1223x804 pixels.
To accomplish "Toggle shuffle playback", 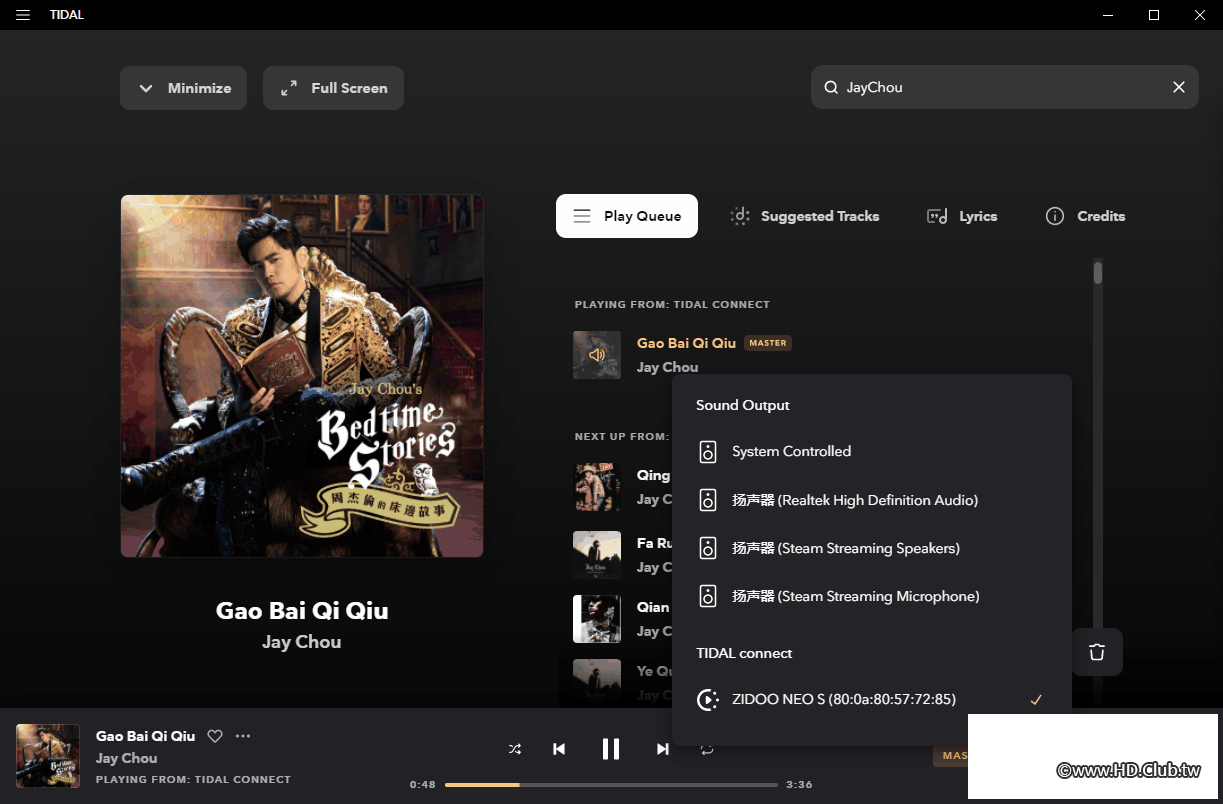I will (515, 749).
